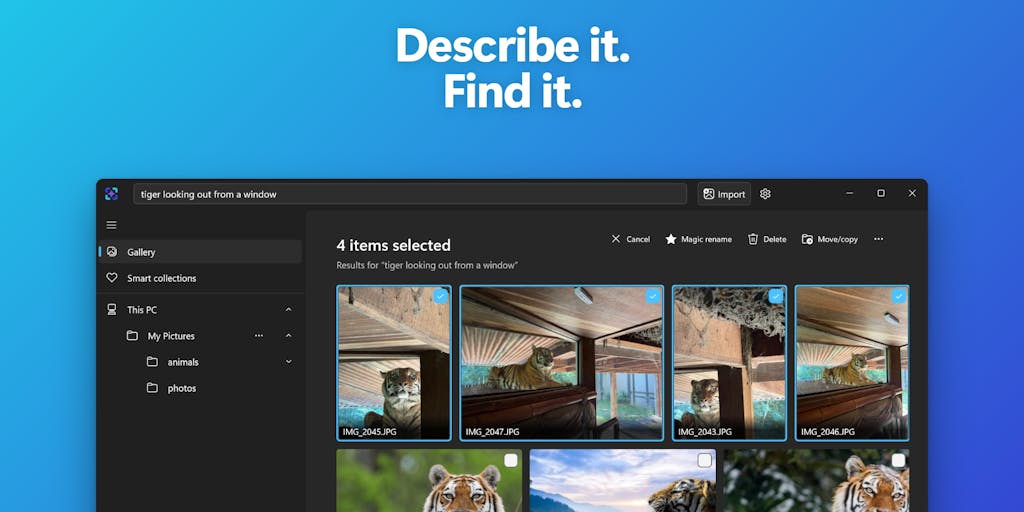Close the app window

tap(912, 193)
